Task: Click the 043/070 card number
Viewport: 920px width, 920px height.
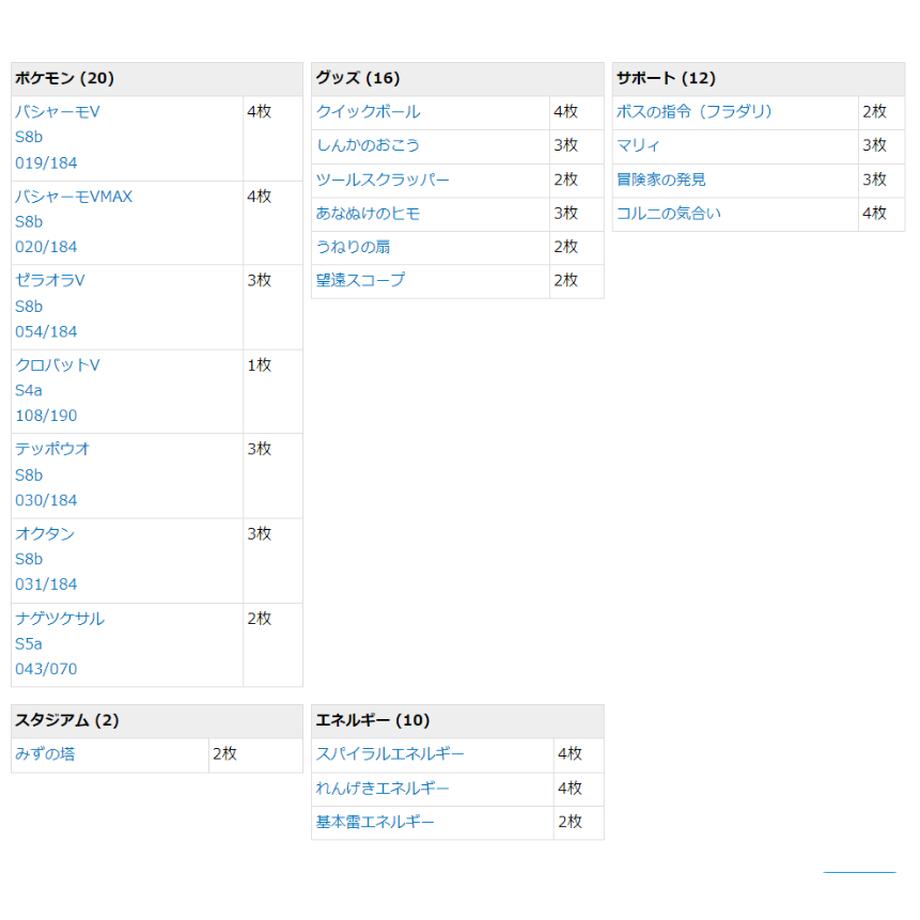Action: 46,668
